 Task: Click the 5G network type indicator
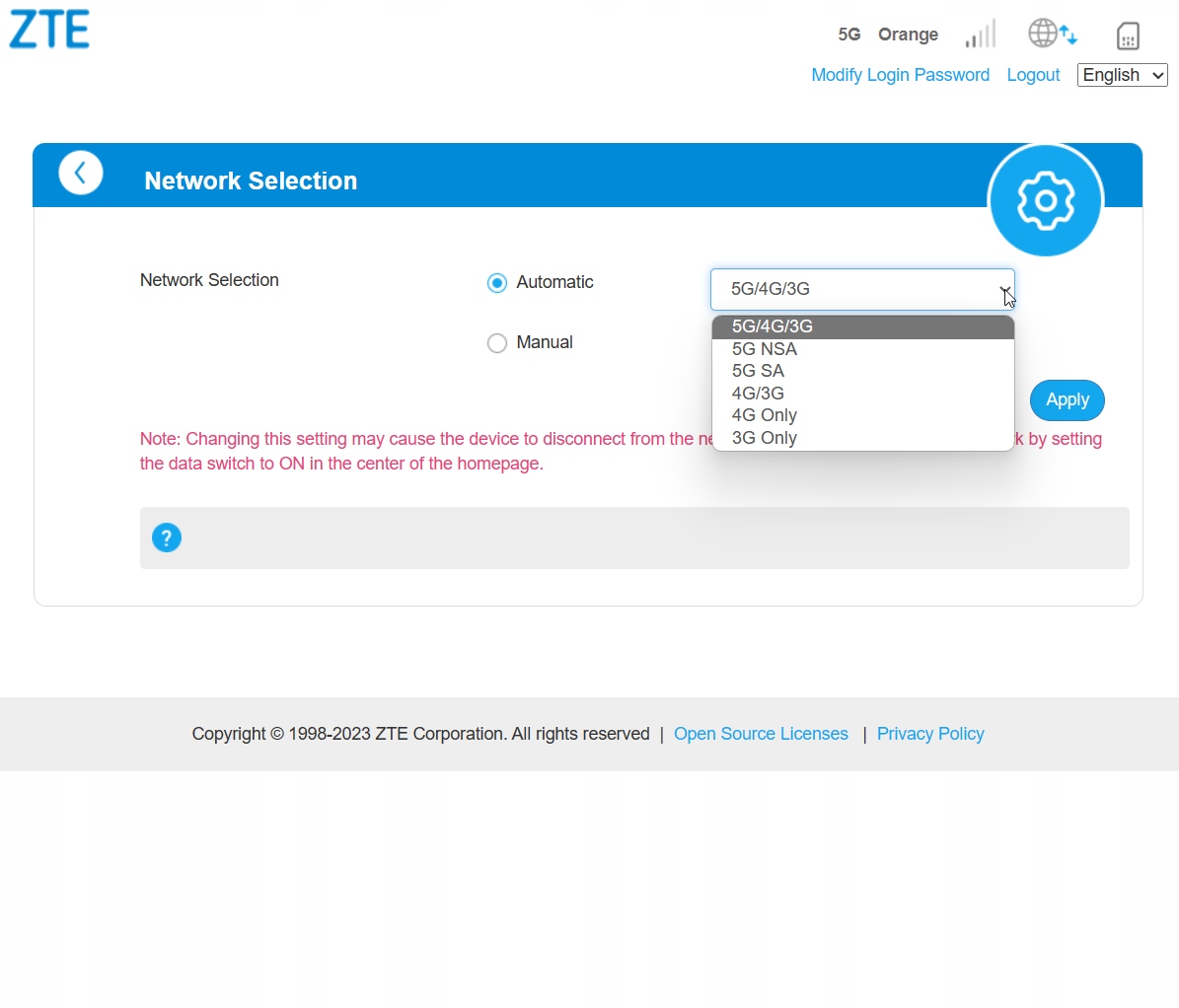848,35
